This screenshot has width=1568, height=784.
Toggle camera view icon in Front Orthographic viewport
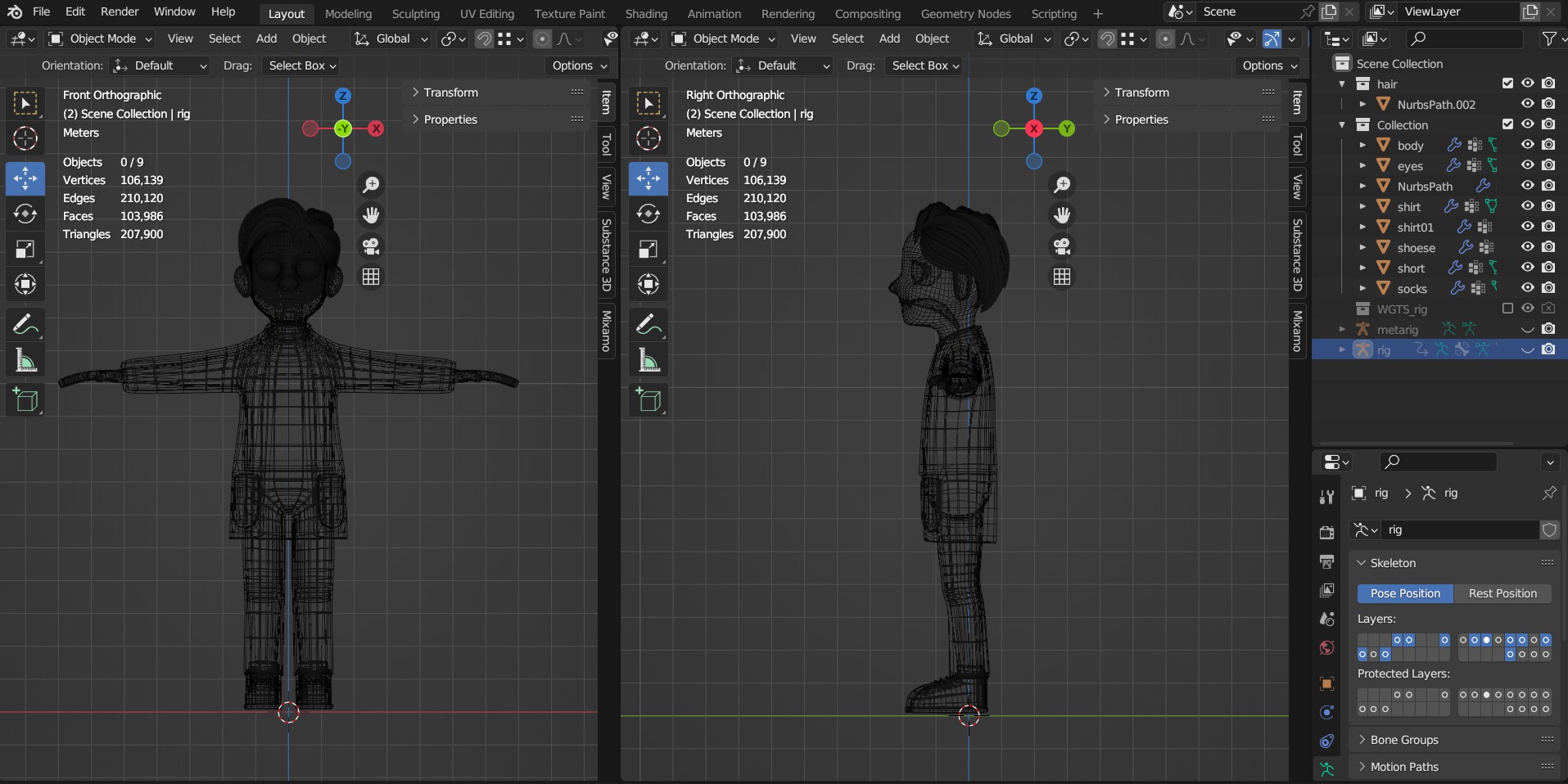(x=371, y=246)
